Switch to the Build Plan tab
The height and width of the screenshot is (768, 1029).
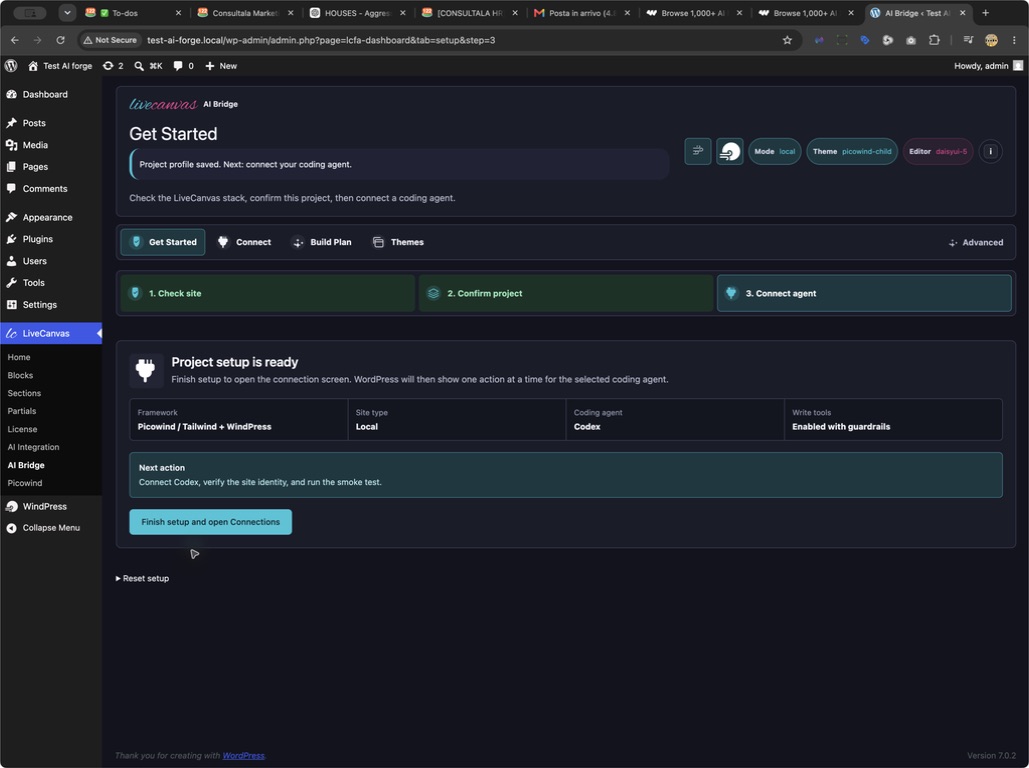coord(322,242)
